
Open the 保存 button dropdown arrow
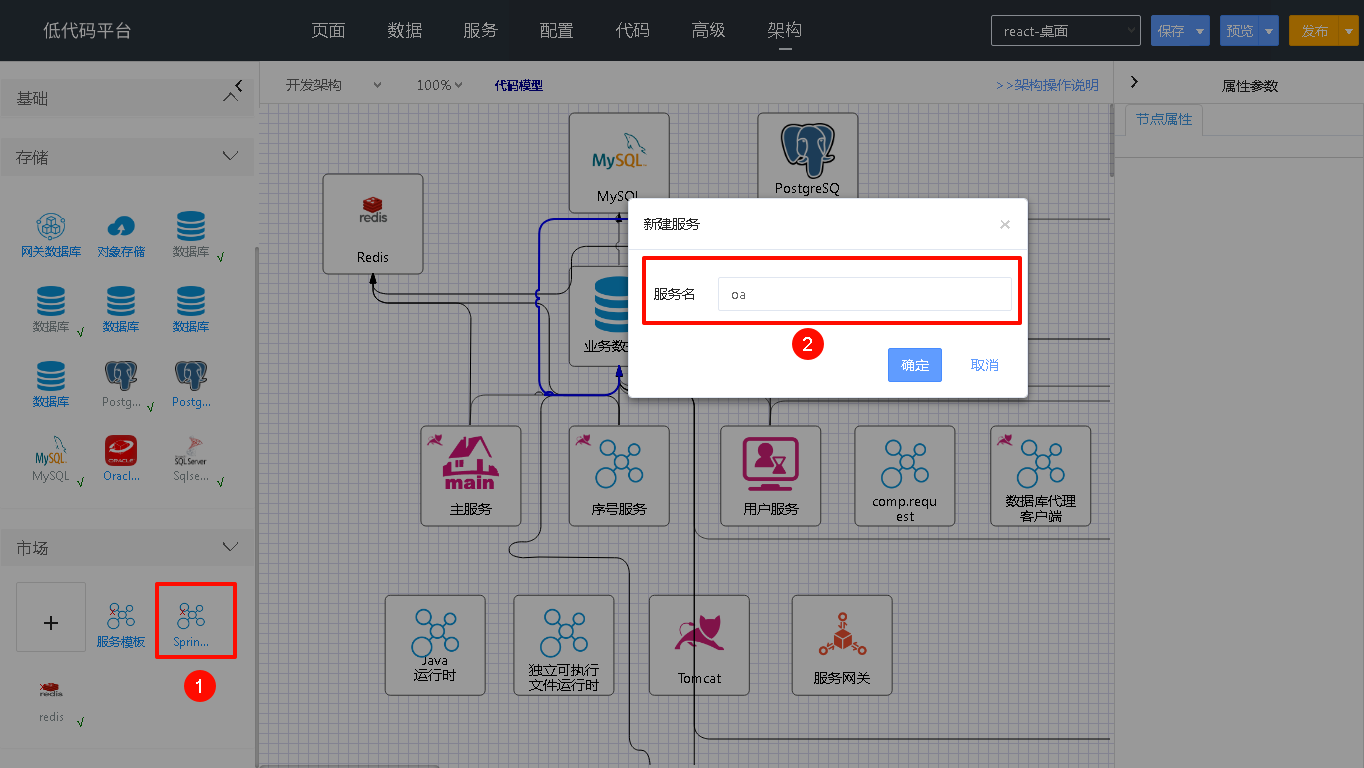(1200, 31)
